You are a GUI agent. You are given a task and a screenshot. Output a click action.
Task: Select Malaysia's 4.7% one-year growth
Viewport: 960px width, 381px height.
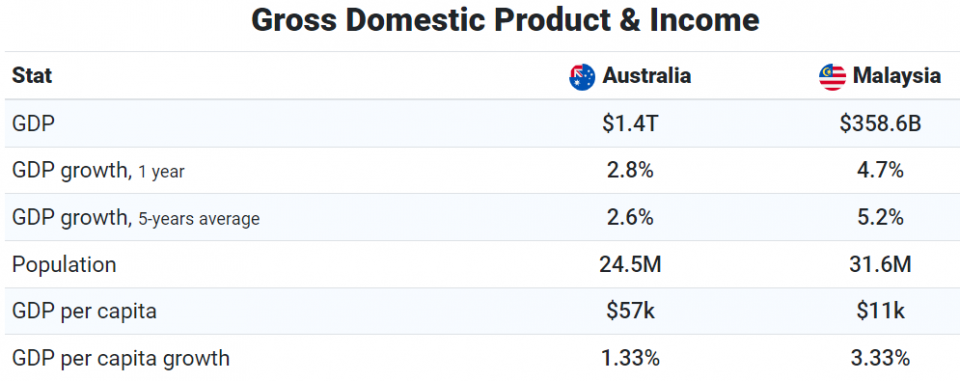coord(880,171)
